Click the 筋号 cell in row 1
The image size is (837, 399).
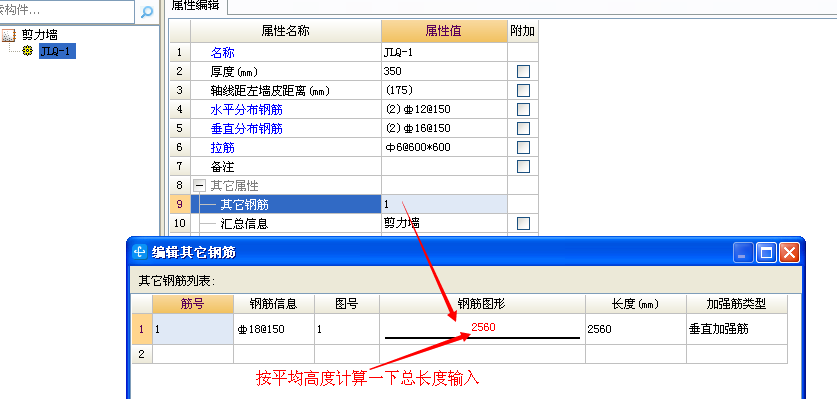coord(193,329)
